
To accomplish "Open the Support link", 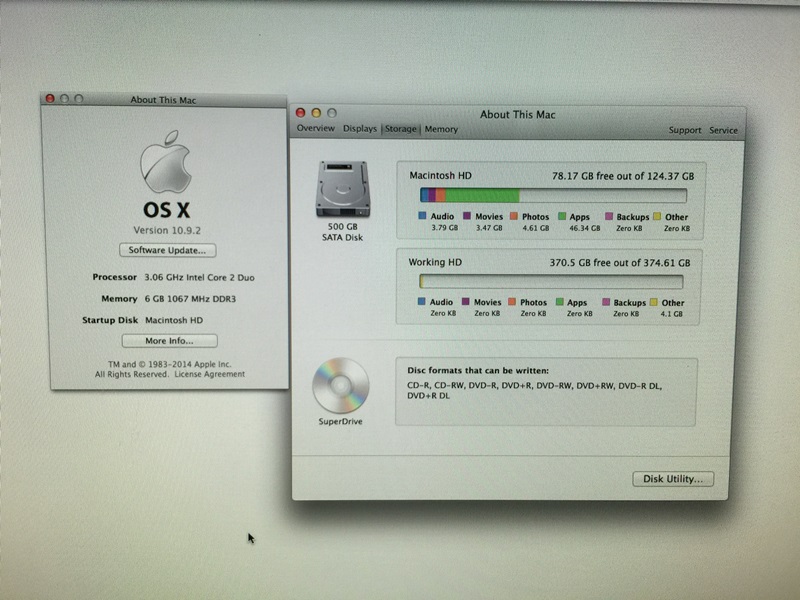I will (685, 130).
